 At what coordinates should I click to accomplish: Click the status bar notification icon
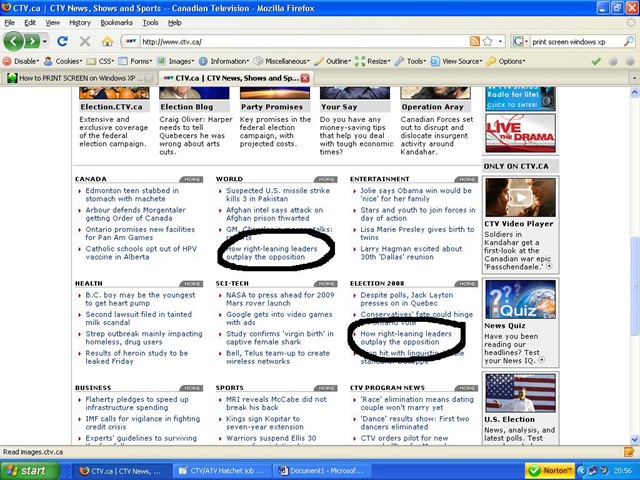click(629, 452)
